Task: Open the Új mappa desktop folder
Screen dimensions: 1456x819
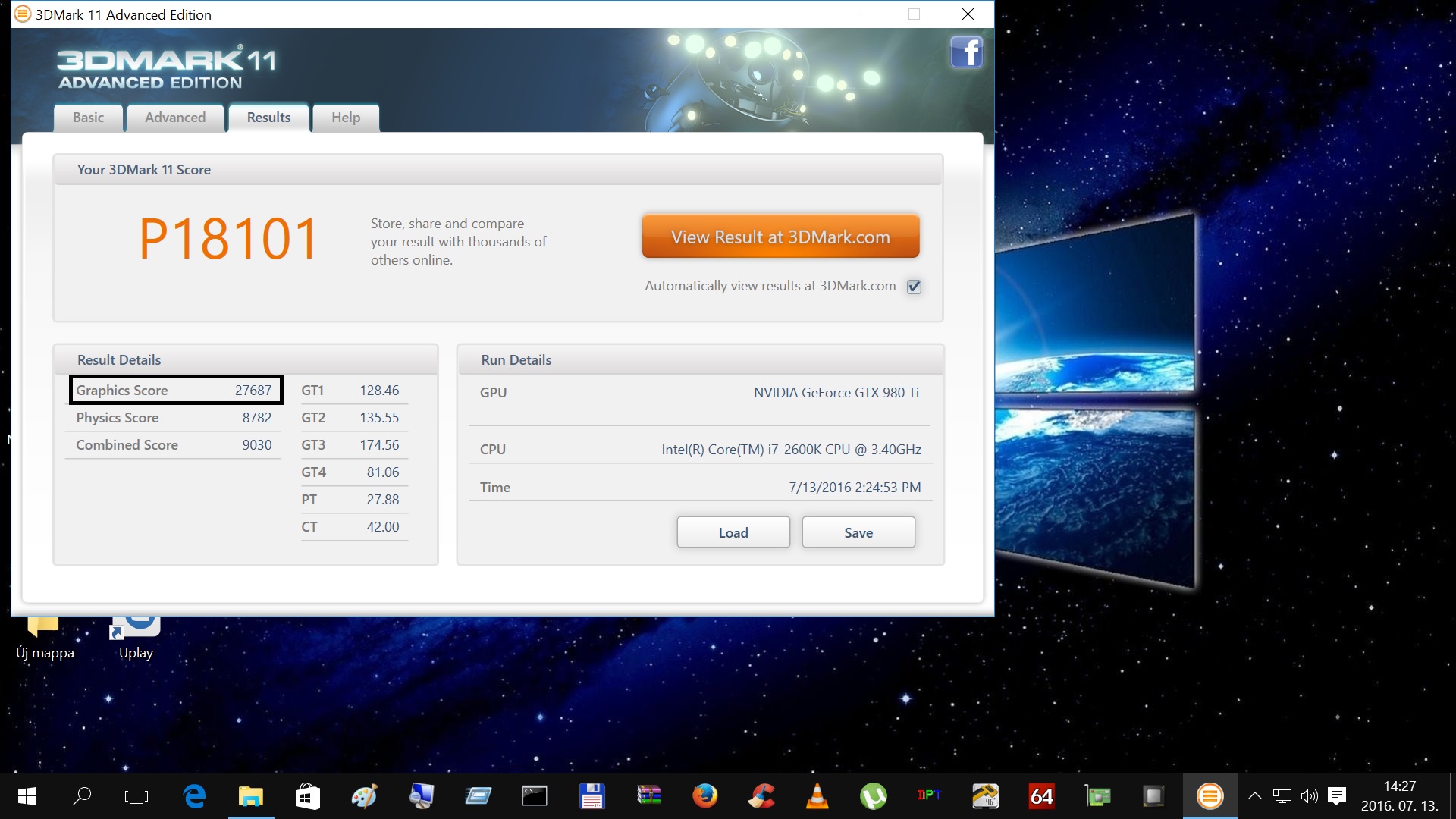Action: click(x=45, y=639)
